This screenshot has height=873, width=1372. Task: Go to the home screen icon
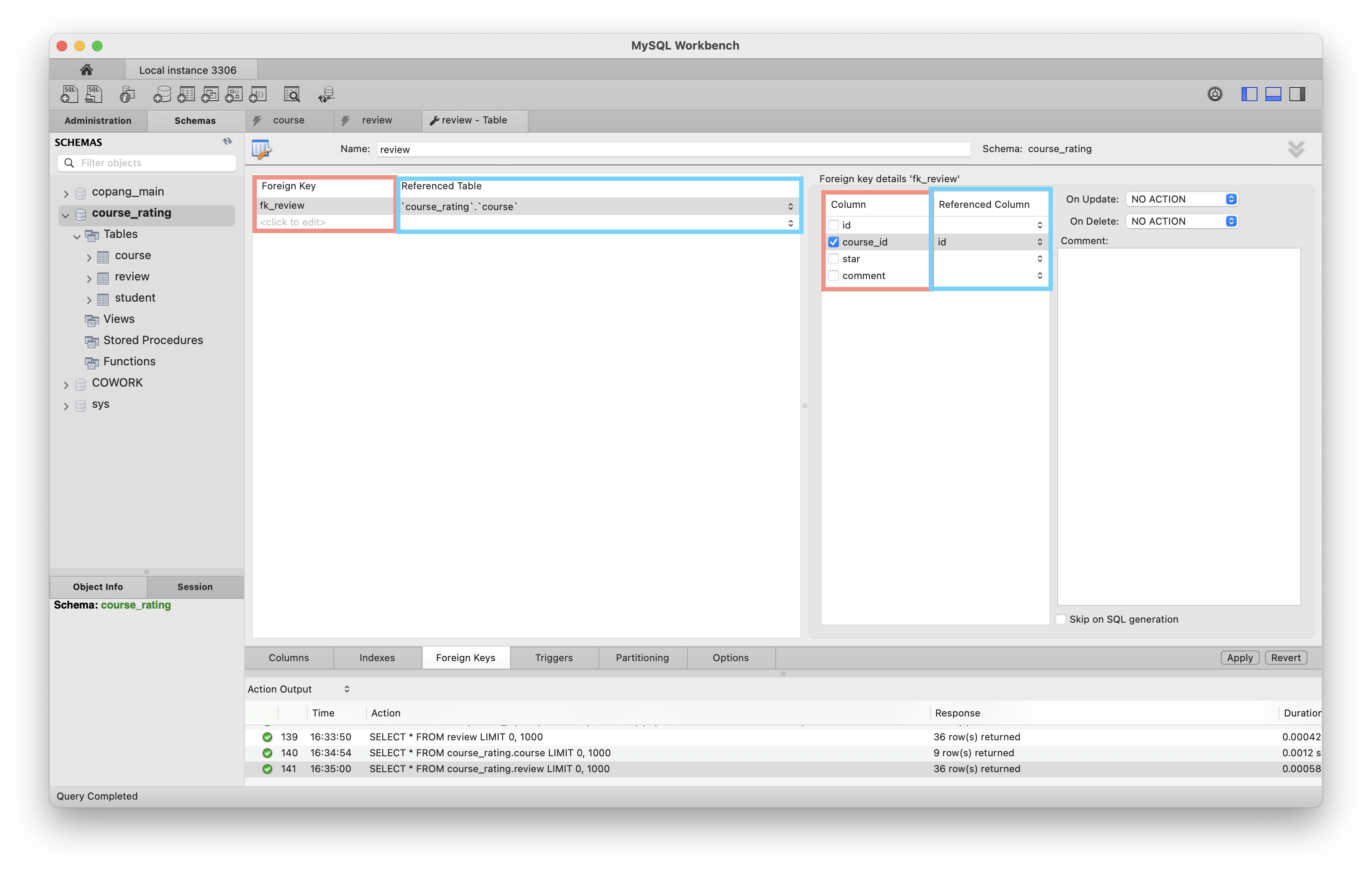point(87,69)
